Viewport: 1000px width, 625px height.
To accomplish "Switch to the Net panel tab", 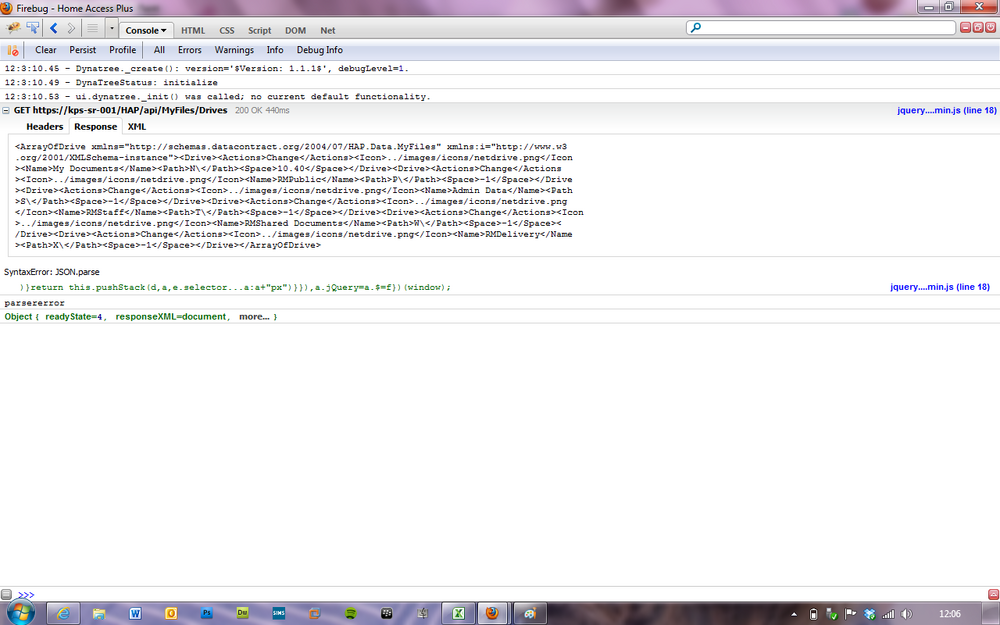I will tap(328, 30).
